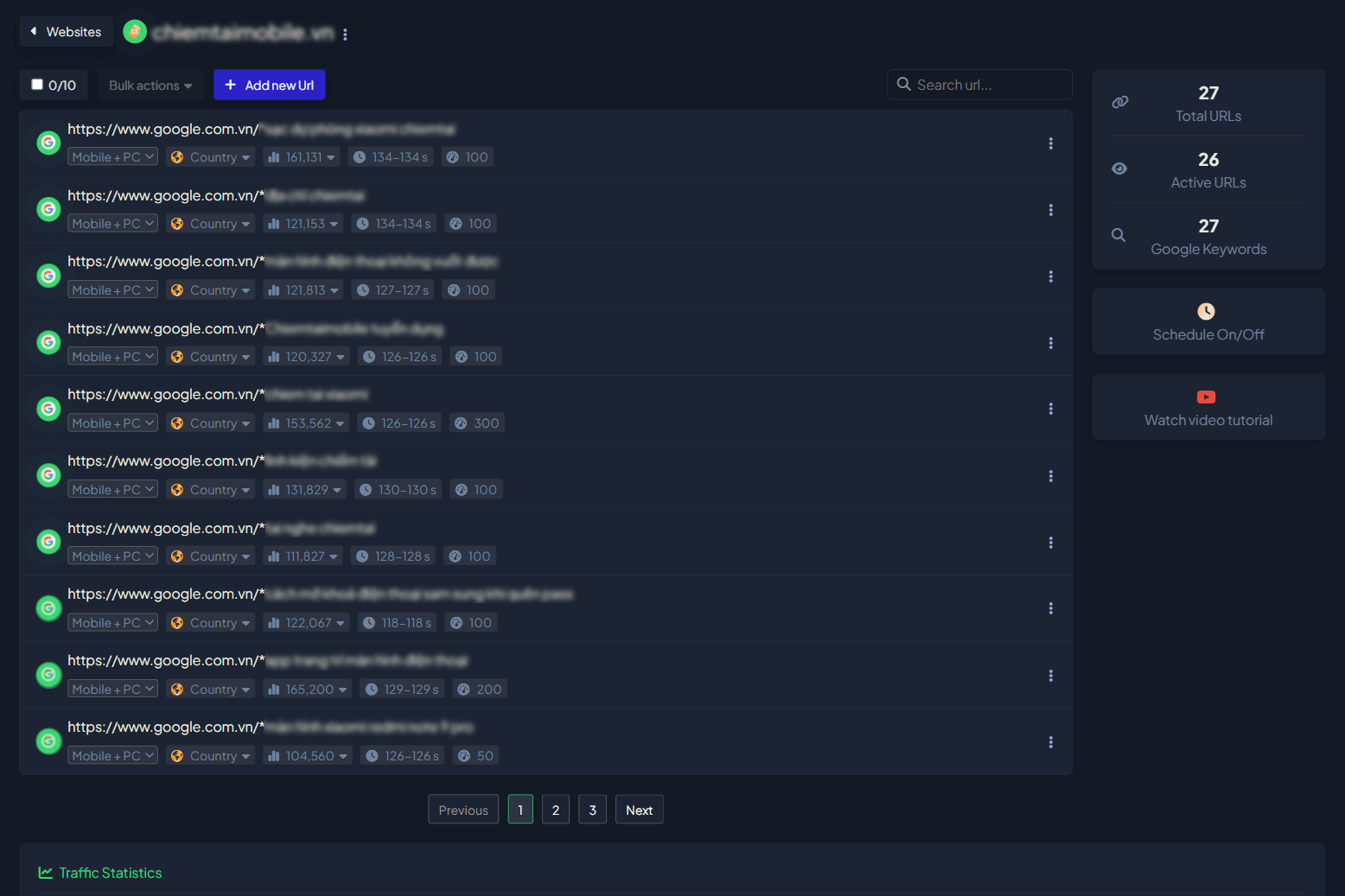
Task: Open three-dot menu for the 122,067 row
Action: (1051, 608)
